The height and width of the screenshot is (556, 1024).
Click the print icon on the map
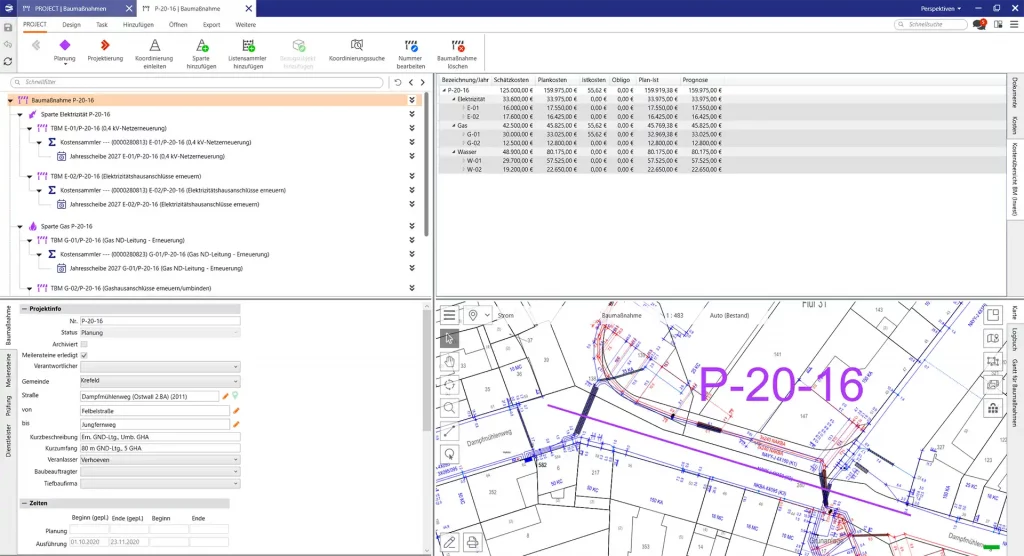point(473,543)
